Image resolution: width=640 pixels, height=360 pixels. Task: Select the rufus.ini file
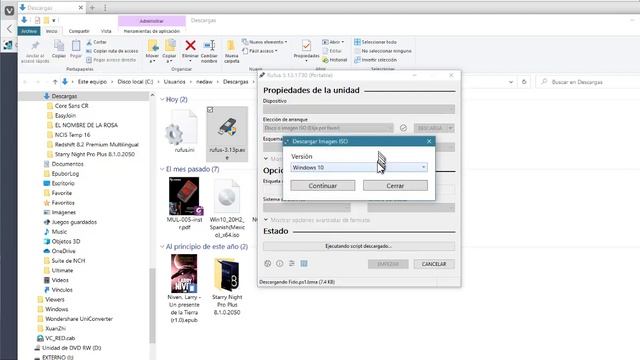[184, 132]
